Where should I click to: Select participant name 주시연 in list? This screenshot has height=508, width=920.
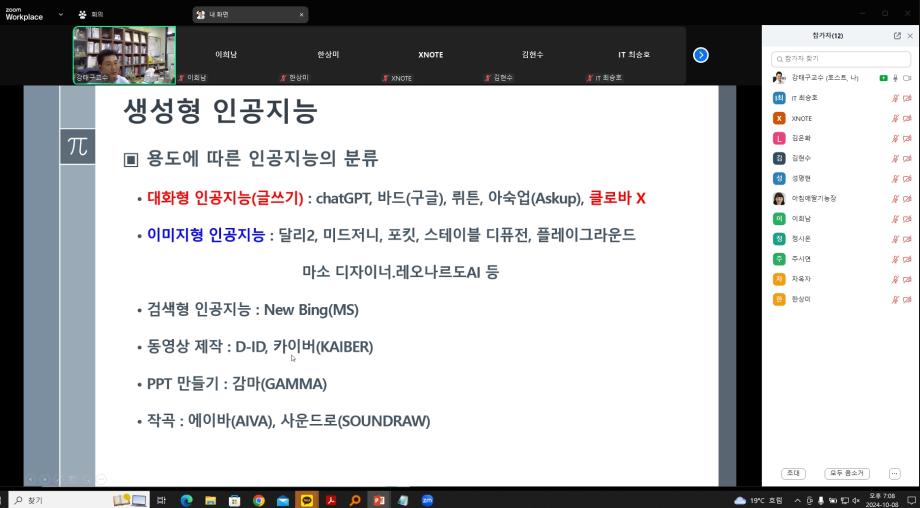pos(801,259)
